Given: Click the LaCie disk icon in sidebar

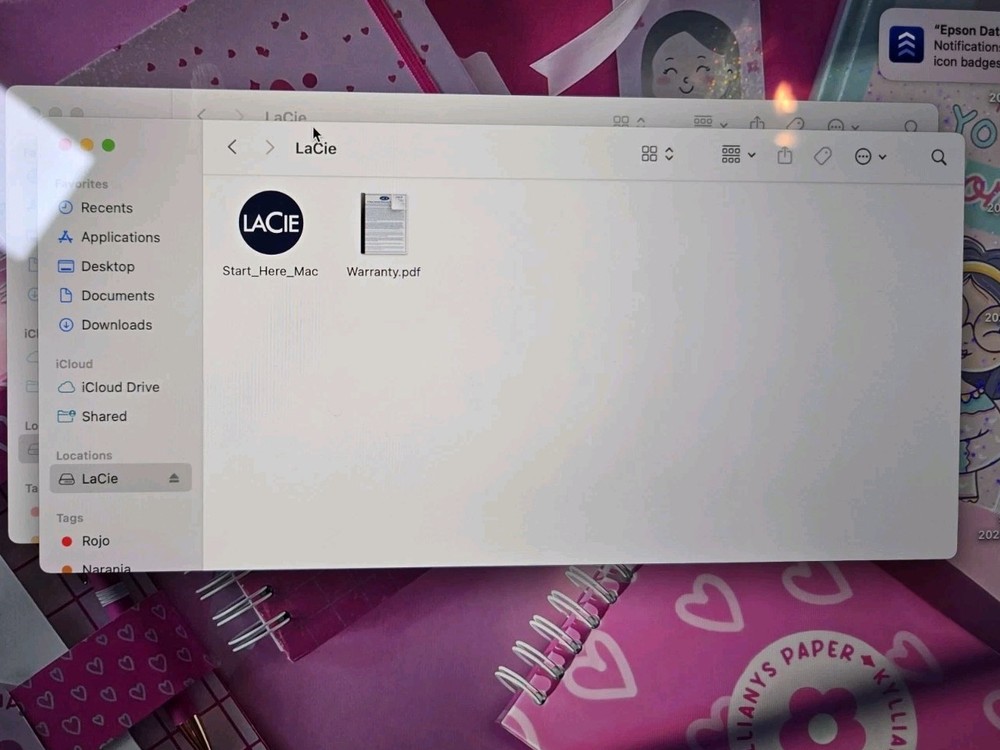Looking at the screenshot, I should coord(66,478).
